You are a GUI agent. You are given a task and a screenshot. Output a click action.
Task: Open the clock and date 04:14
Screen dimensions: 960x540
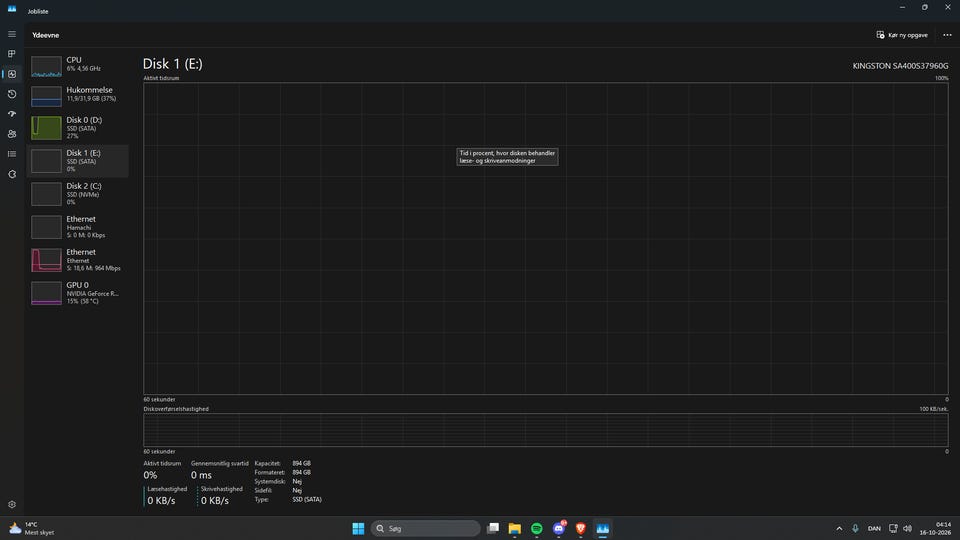point(936,528)
